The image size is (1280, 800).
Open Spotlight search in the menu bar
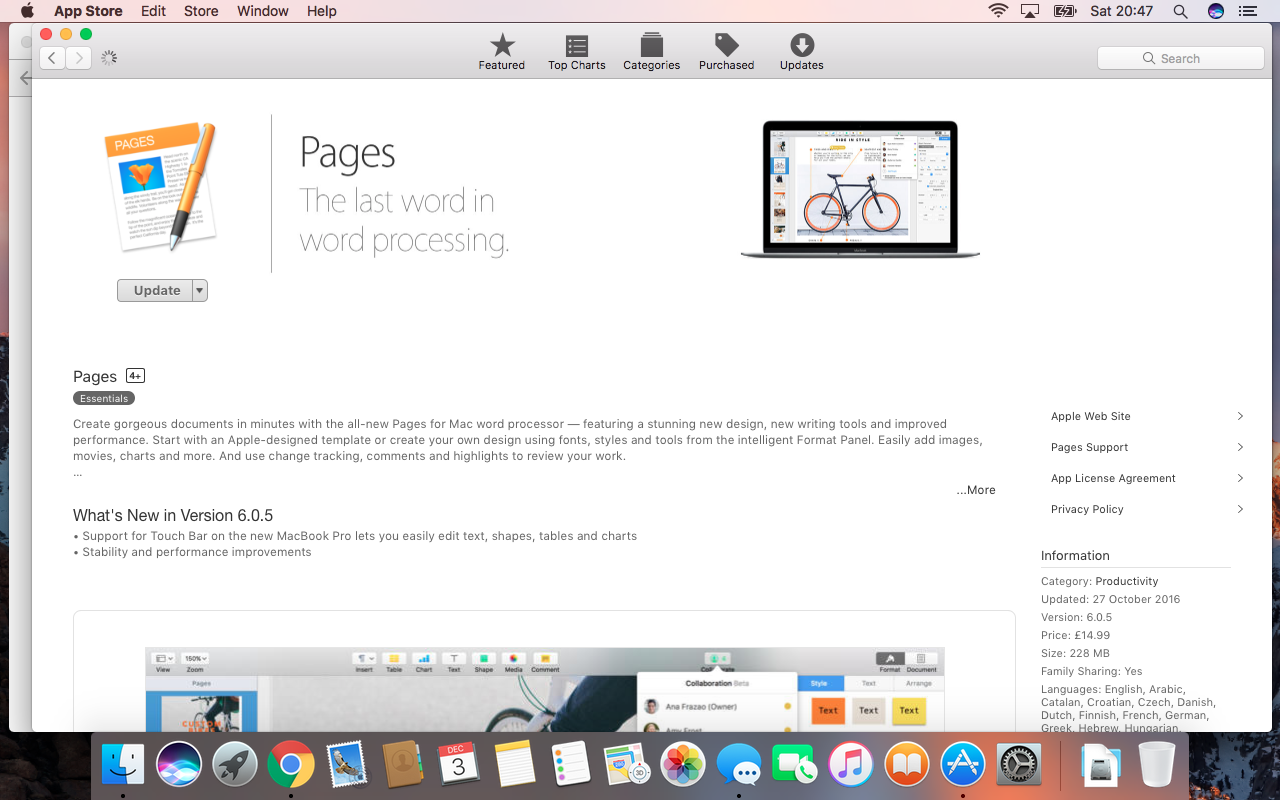(1180, 11)
